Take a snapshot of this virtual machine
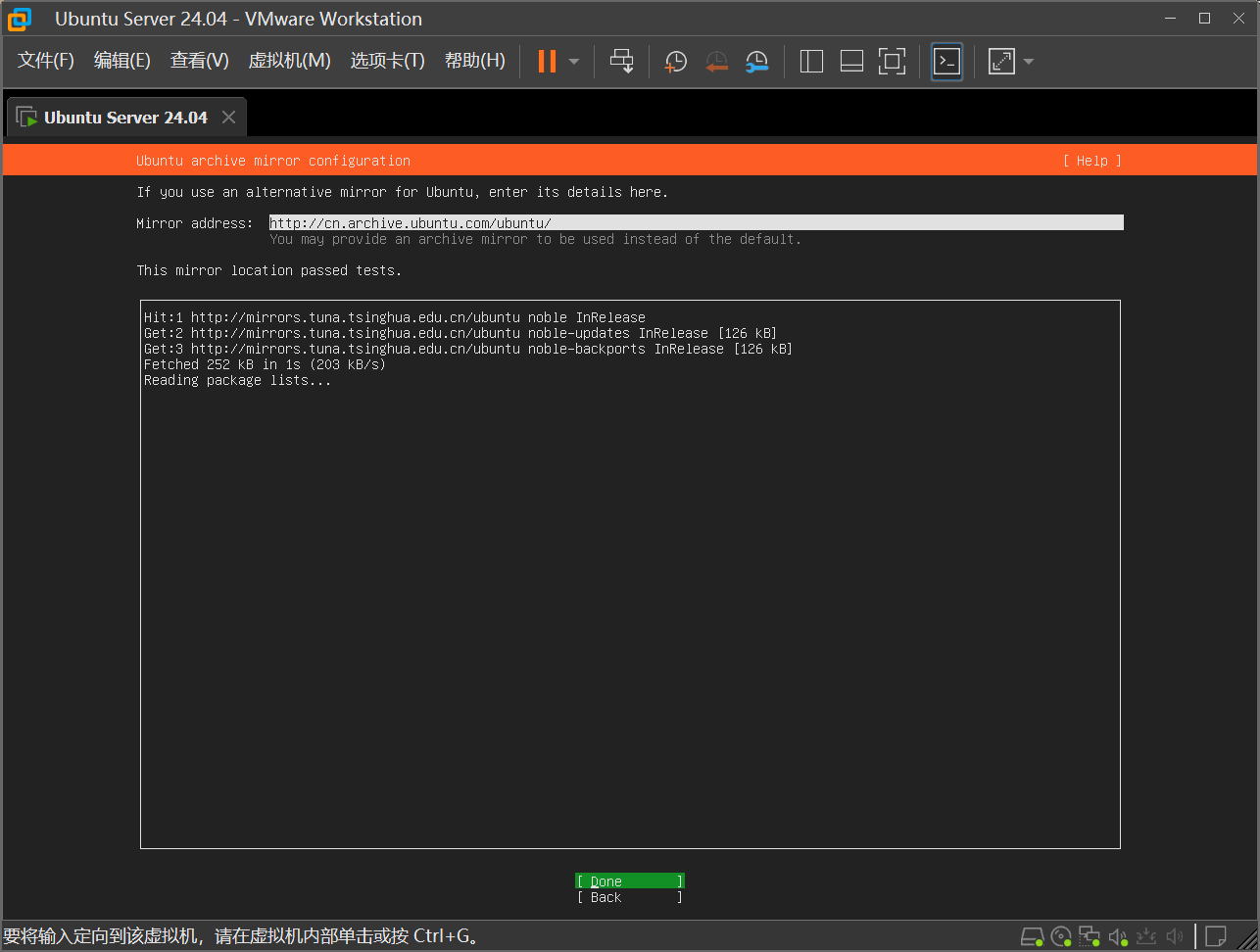1260x952 pixels. 676,62
